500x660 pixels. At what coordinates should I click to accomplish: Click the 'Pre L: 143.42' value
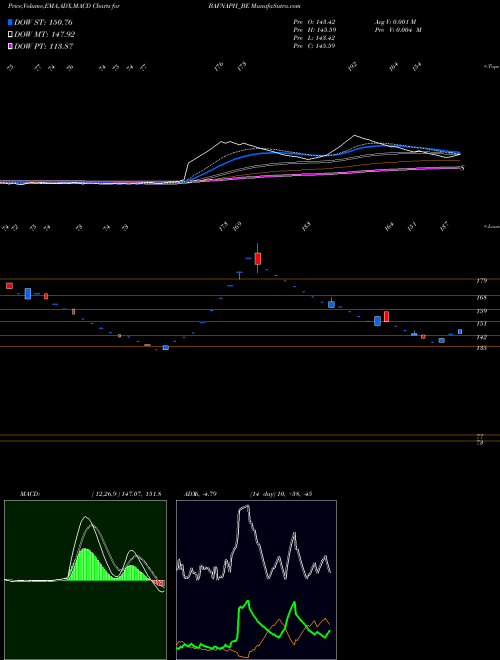tap(314, 38)
